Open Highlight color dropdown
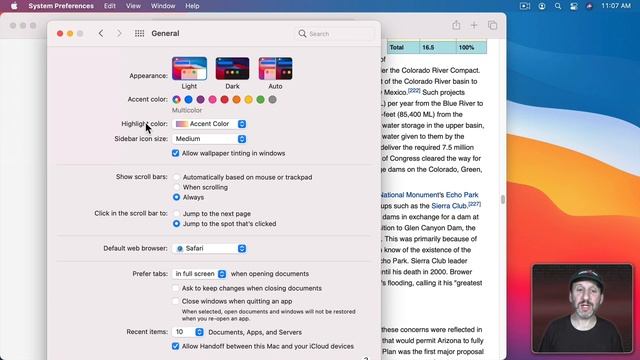Screen dimensions: 640x360 point(209,124)
